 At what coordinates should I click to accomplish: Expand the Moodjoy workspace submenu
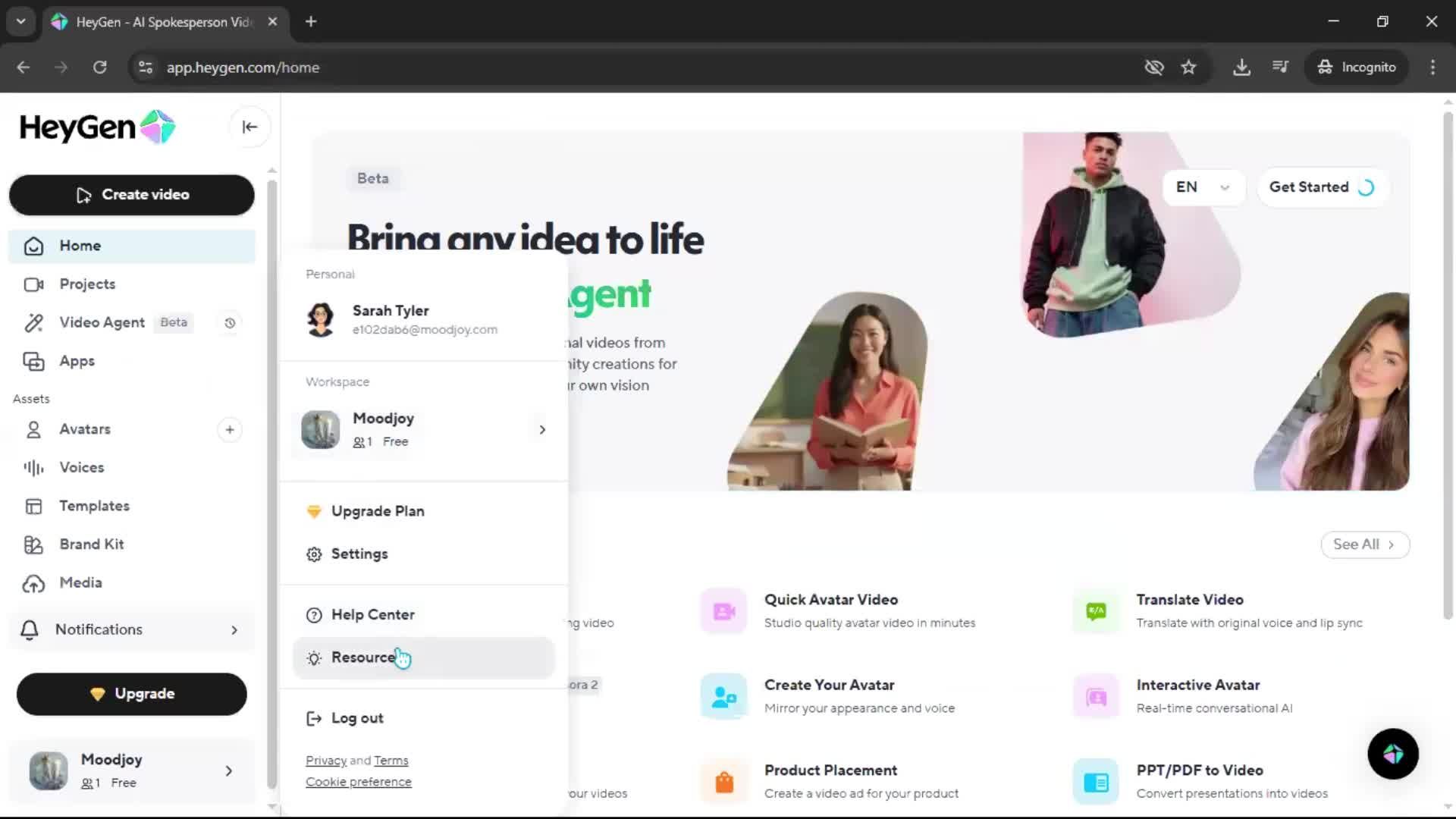541,430
